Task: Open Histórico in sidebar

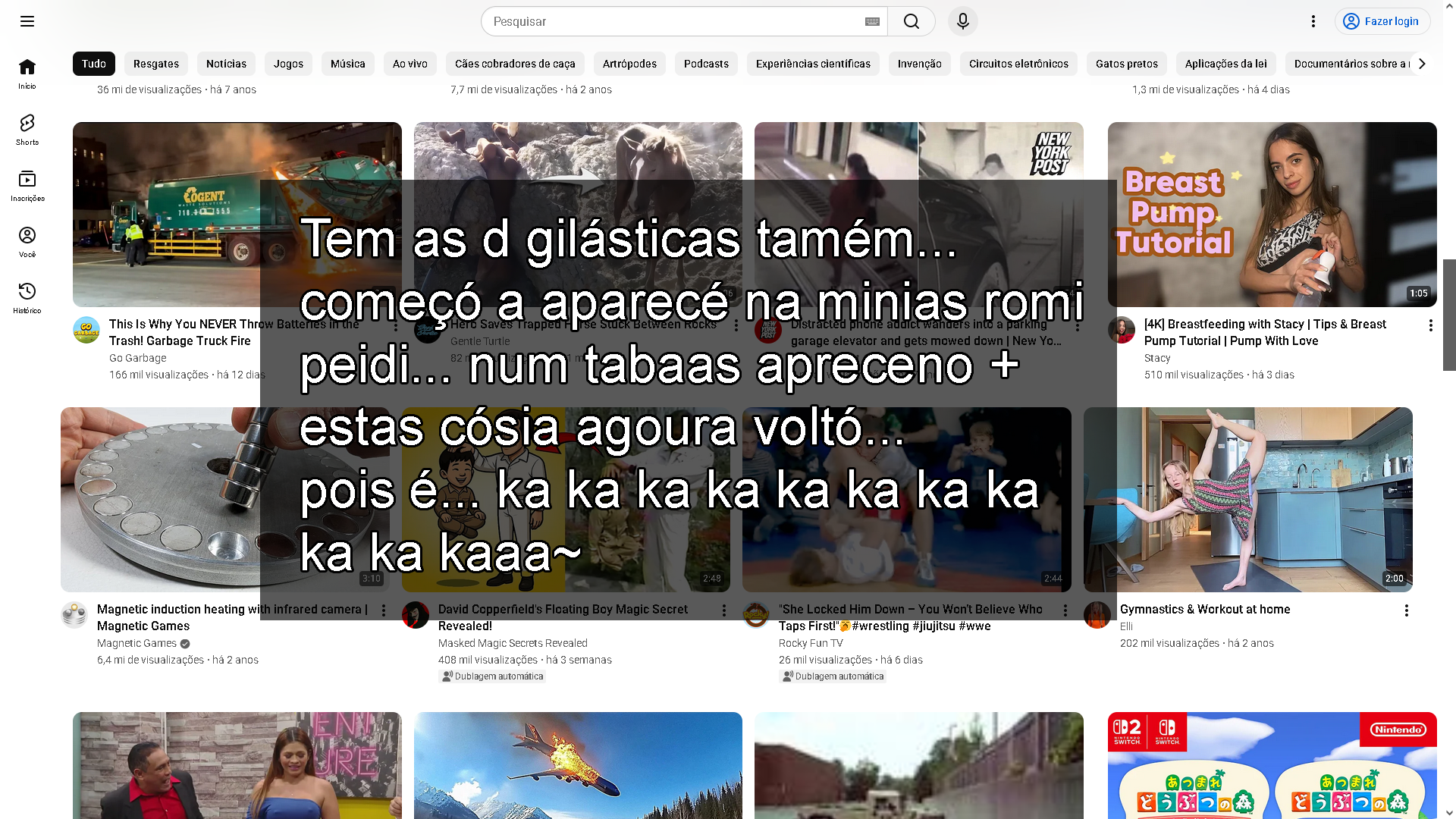Action: coord(27,297)
